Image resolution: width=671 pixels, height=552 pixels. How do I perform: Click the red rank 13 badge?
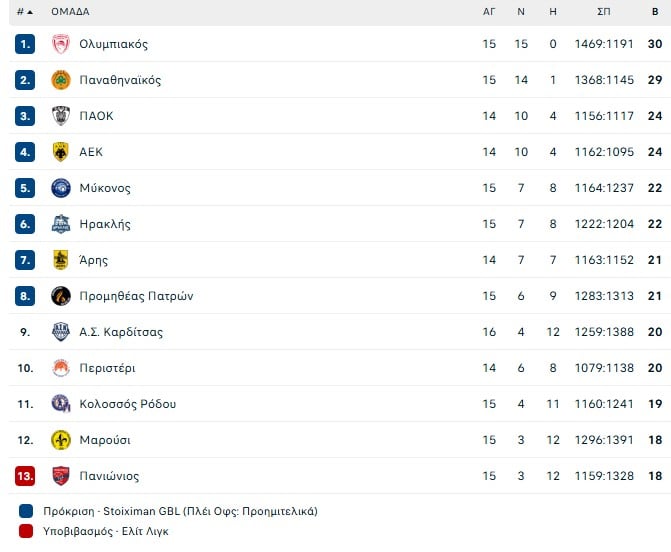click(26, 476)
